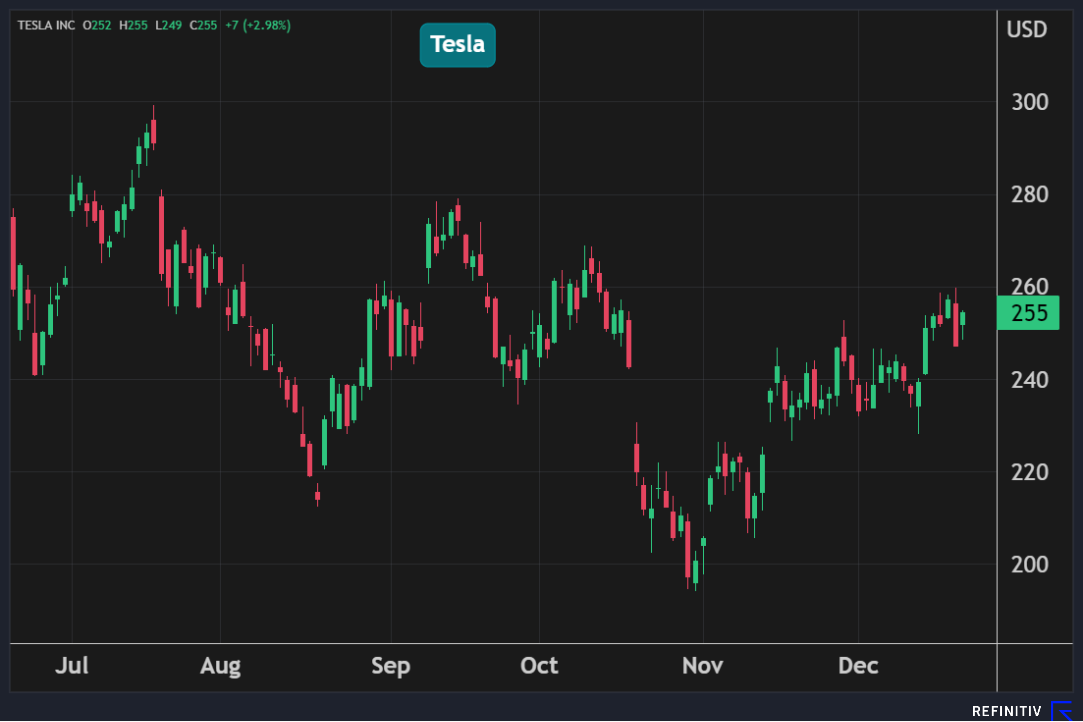Click the REFINITIV brand text
This screenshot has width=1083, height=722.
click(1007, 711)
